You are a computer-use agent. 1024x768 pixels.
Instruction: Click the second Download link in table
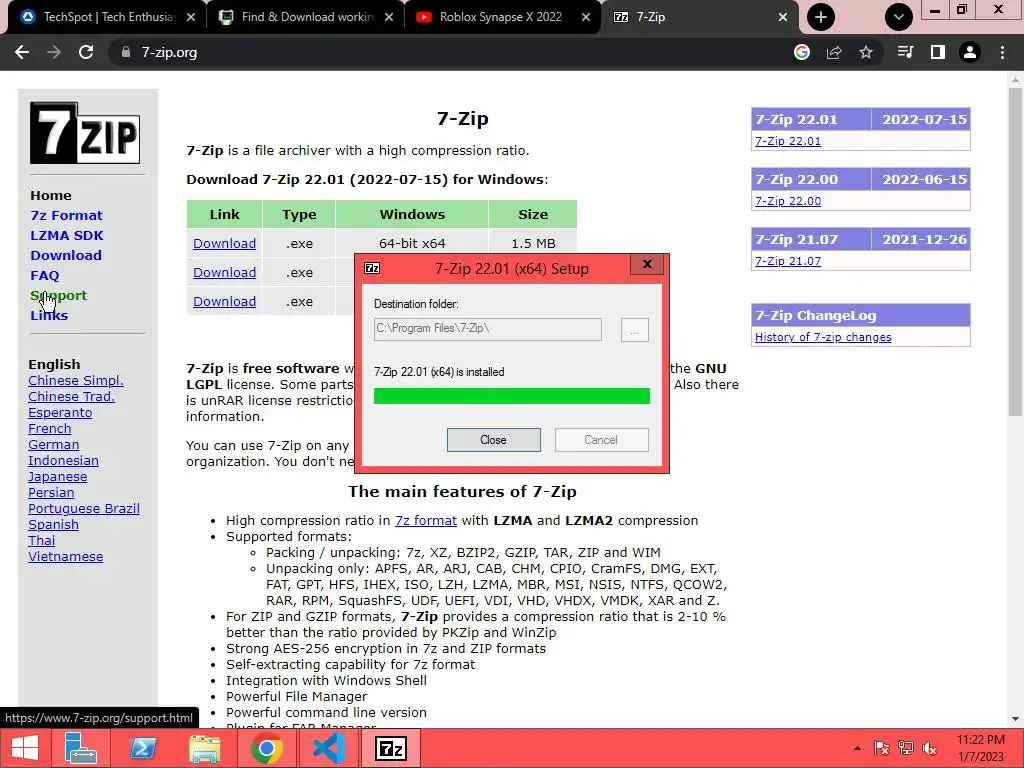(224, 272)
